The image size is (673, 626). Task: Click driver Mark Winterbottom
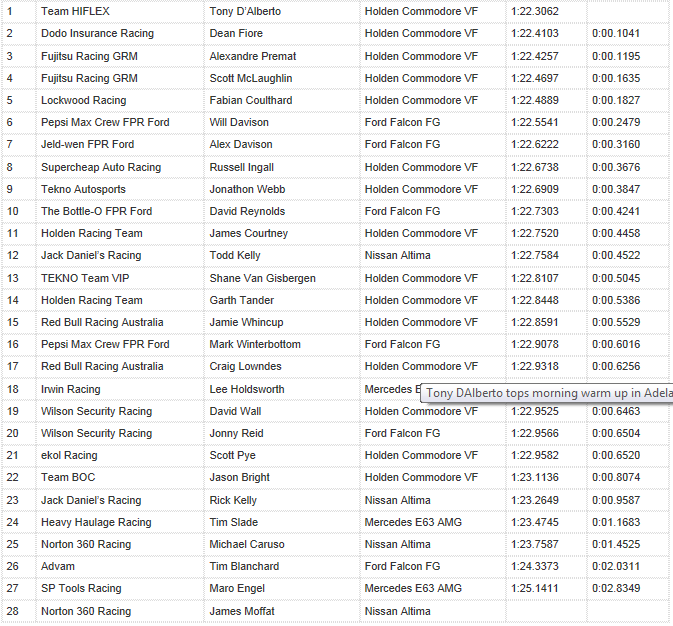[255, 344]
